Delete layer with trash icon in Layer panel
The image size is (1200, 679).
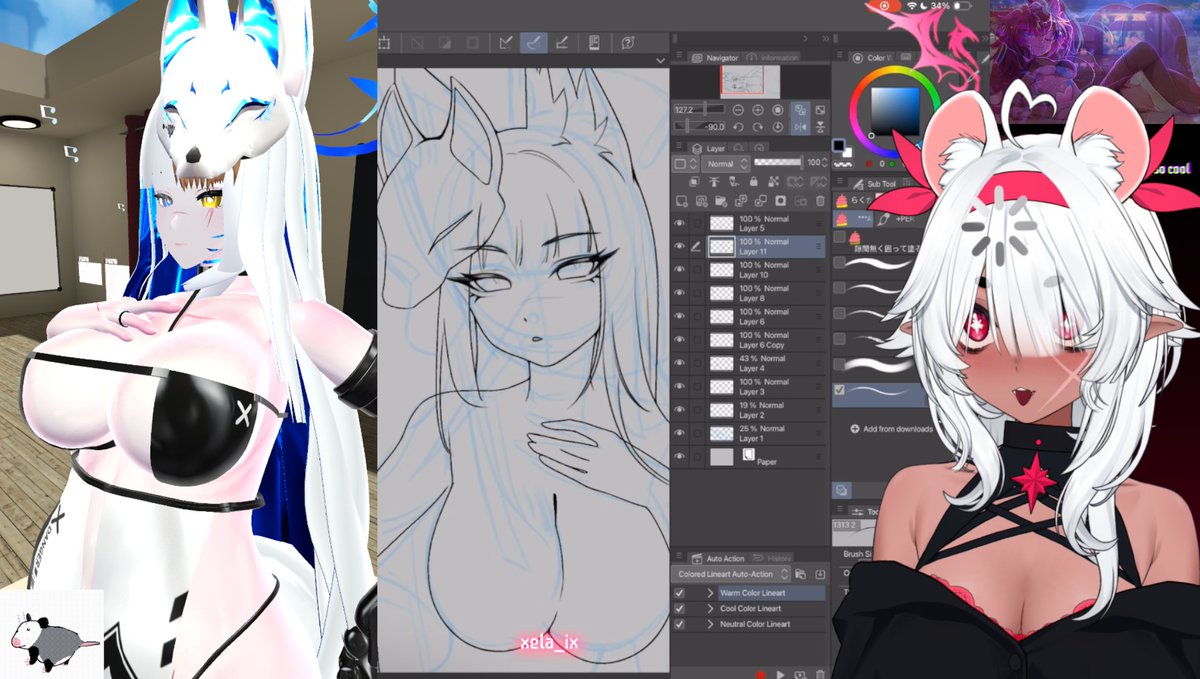coord(820,201)
